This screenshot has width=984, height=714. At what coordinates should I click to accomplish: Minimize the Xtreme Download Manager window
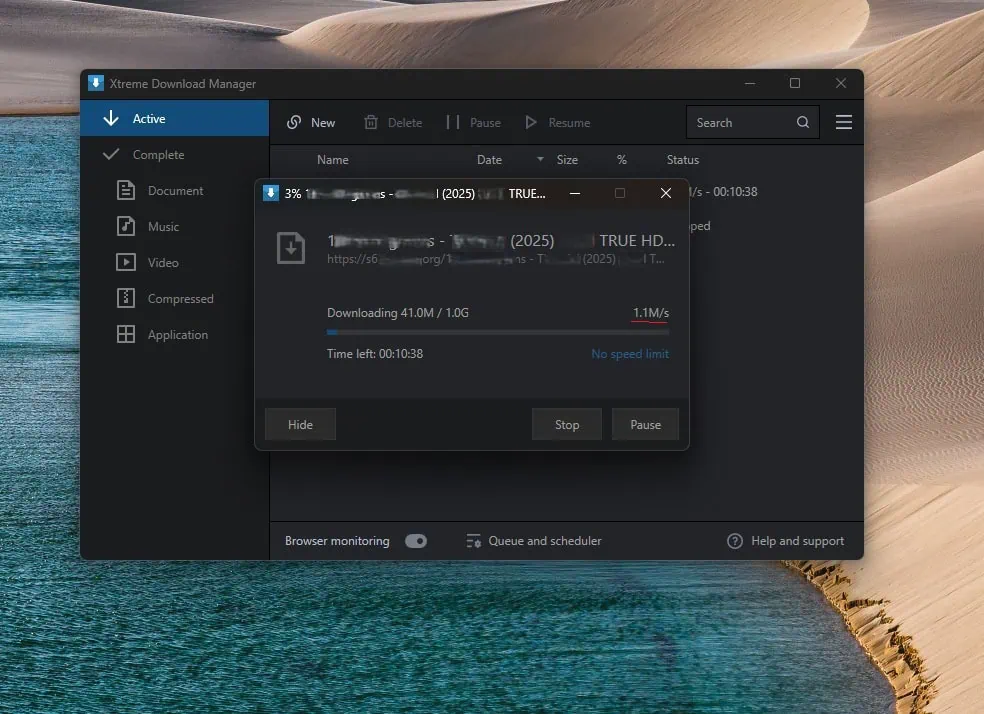point(750,83)
